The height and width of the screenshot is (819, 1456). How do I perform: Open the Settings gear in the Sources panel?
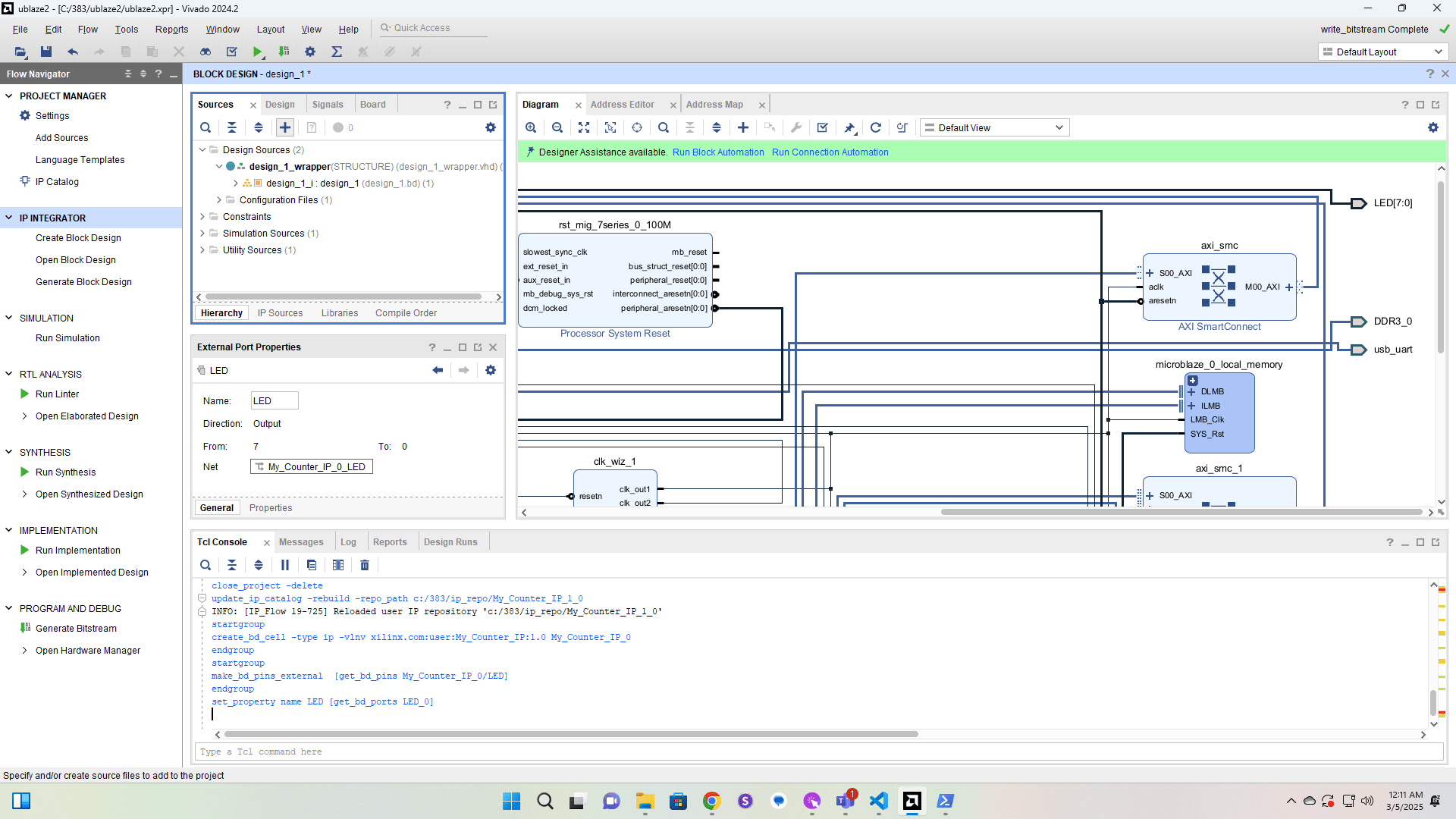[491, 127]
